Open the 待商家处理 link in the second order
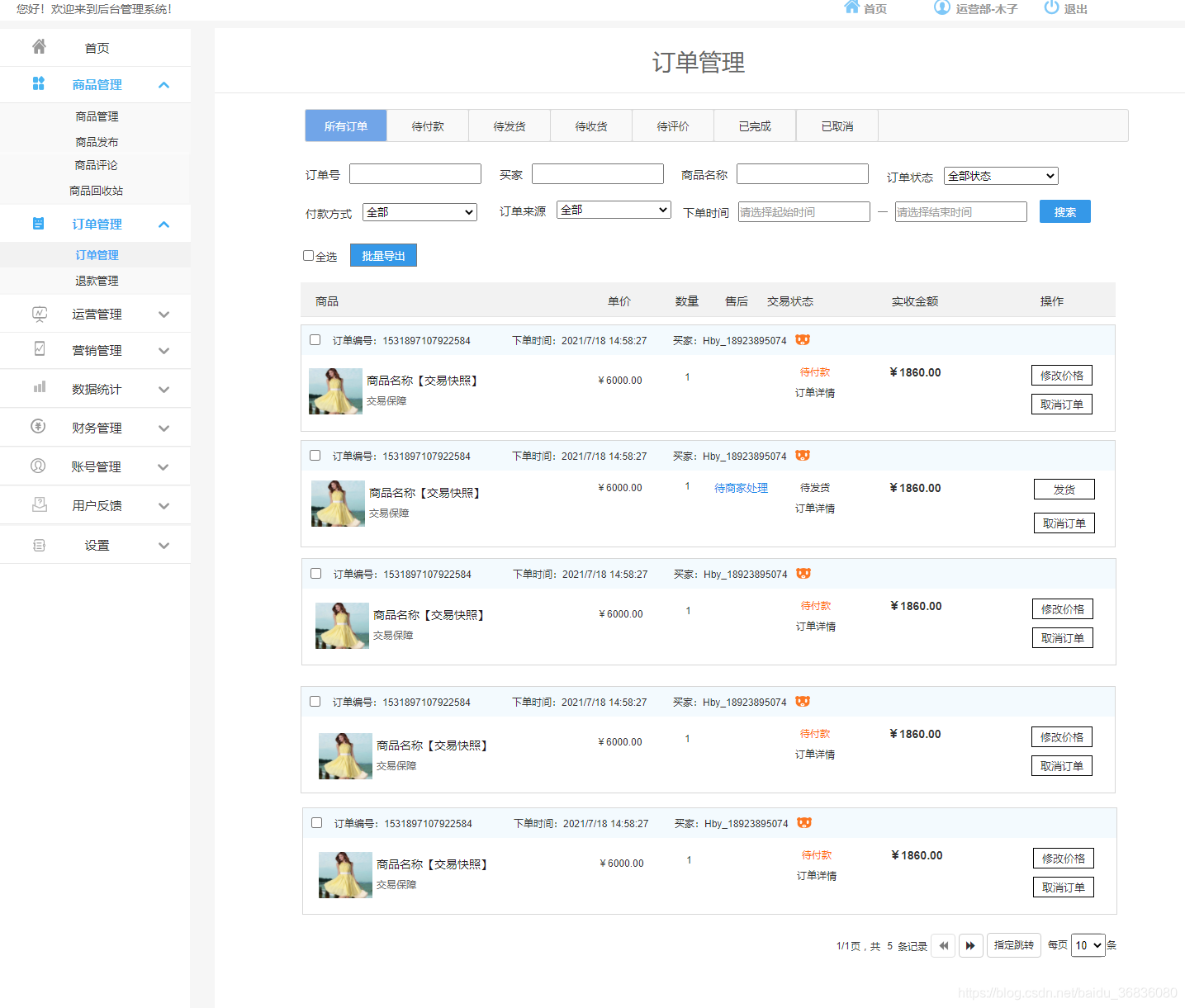The width and height of the screenshot is (1185, 1008). point(741,488)
